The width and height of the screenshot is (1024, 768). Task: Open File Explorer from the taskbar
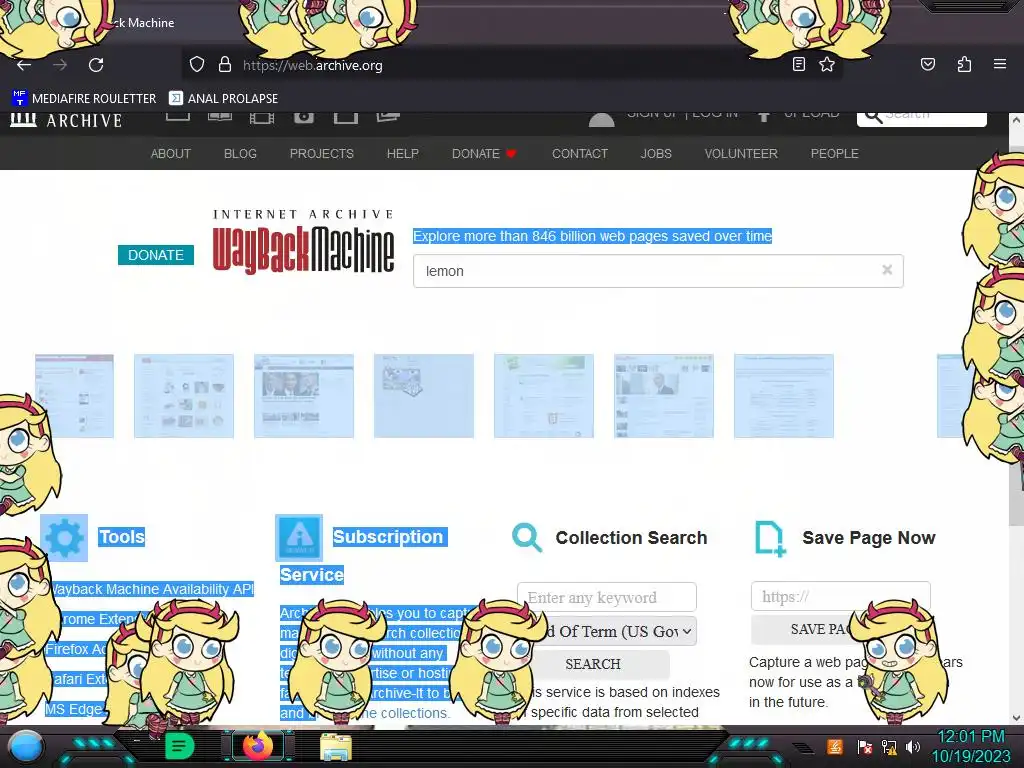[x=336, y=747]
